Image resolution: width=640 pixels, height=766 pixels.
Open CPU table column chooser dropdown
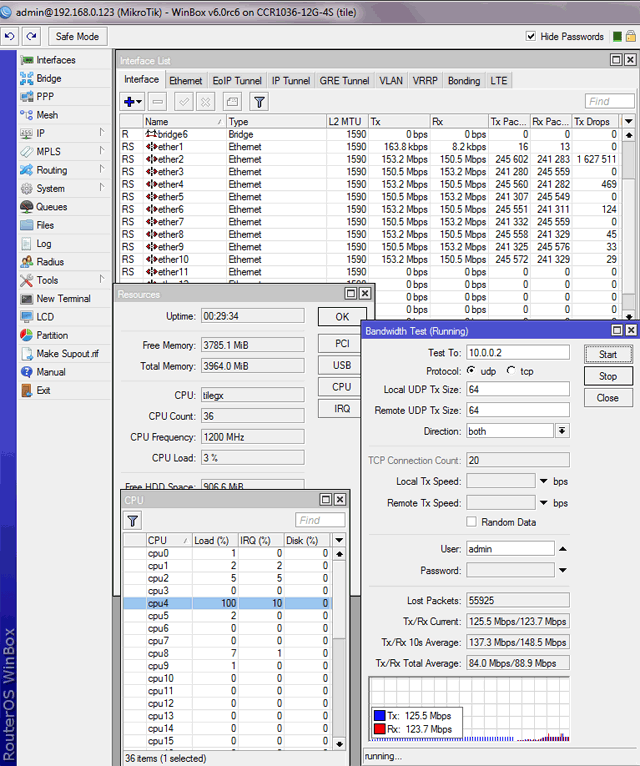339,540
